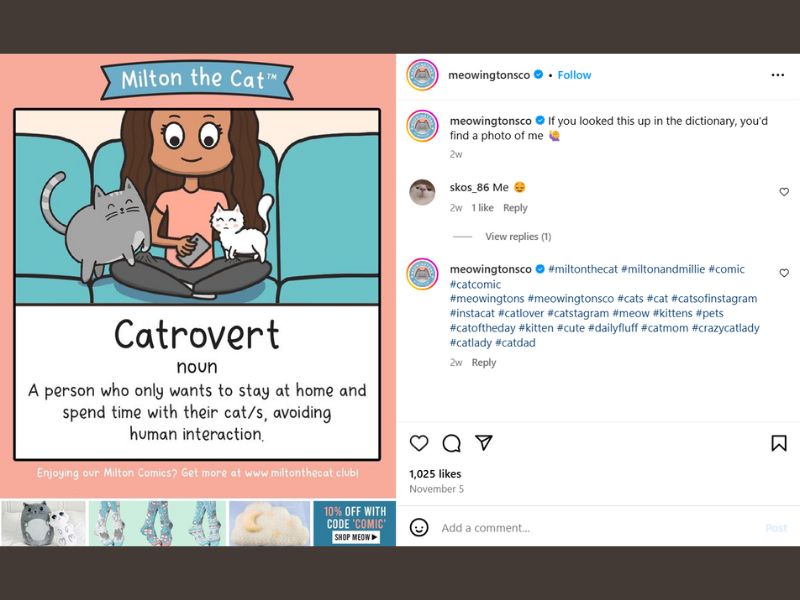This screenshot has width=800, height=600.
Task: Like the post with the heart icon
Action: 419,443
